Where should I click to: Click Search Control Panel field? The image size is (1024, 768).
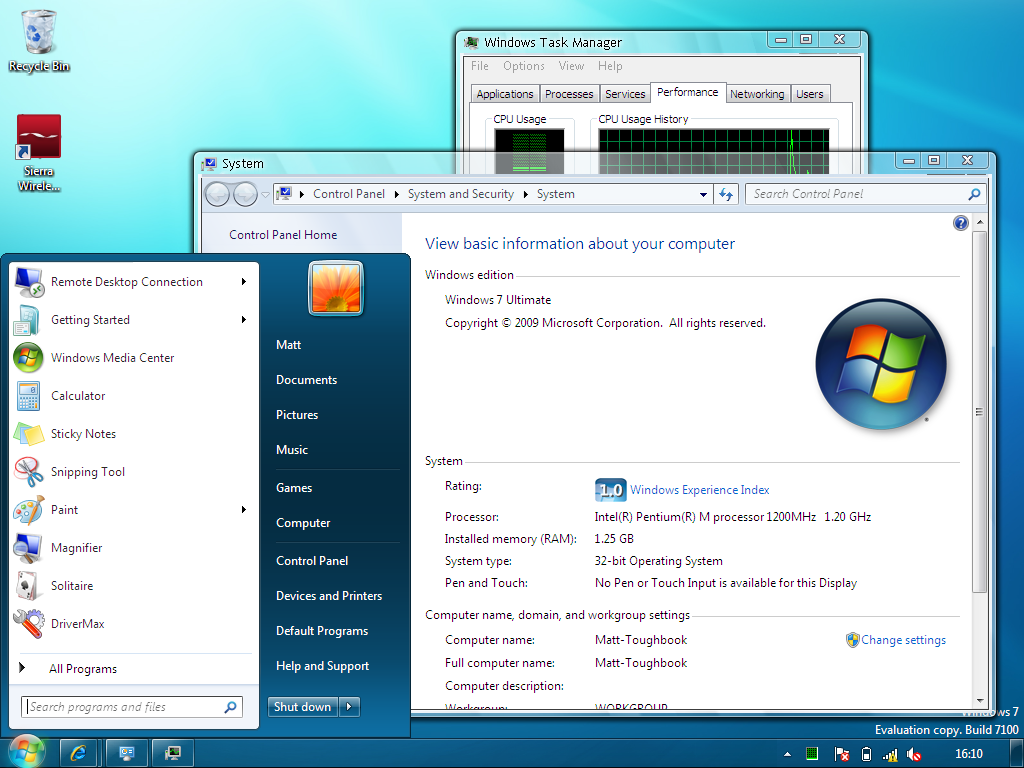865,194
